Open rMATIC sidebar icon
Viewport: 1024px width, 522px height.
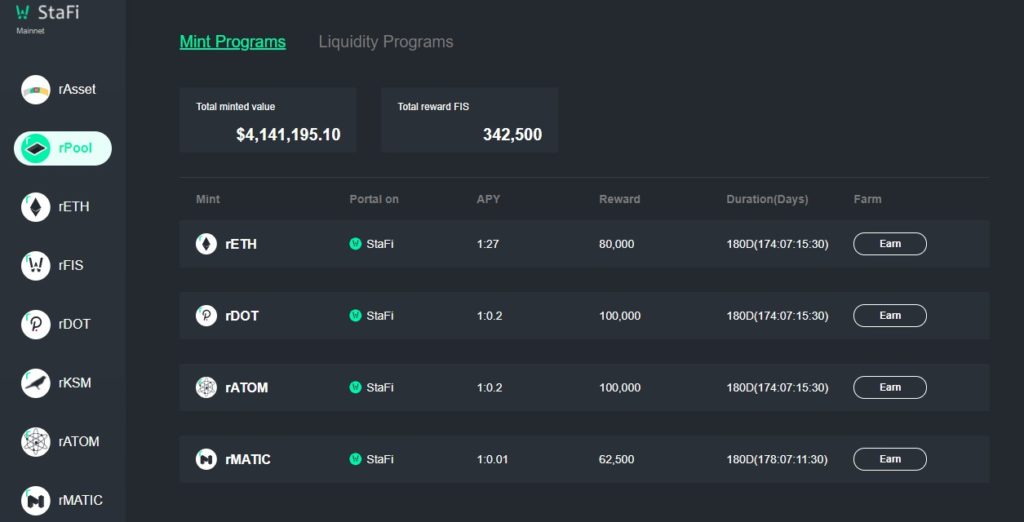click(35, 500)
